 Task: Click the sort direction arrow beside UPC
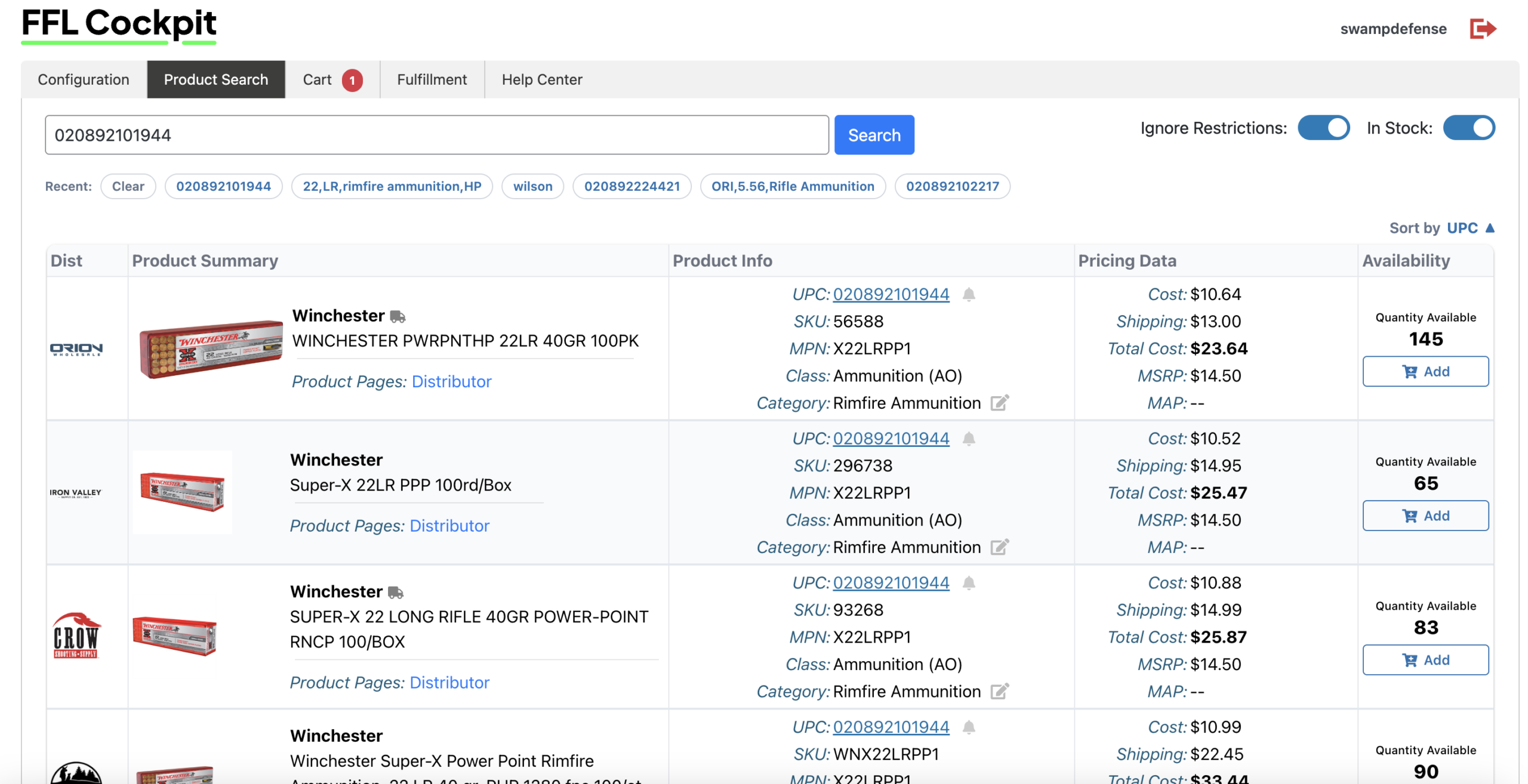click(1490, 228)
